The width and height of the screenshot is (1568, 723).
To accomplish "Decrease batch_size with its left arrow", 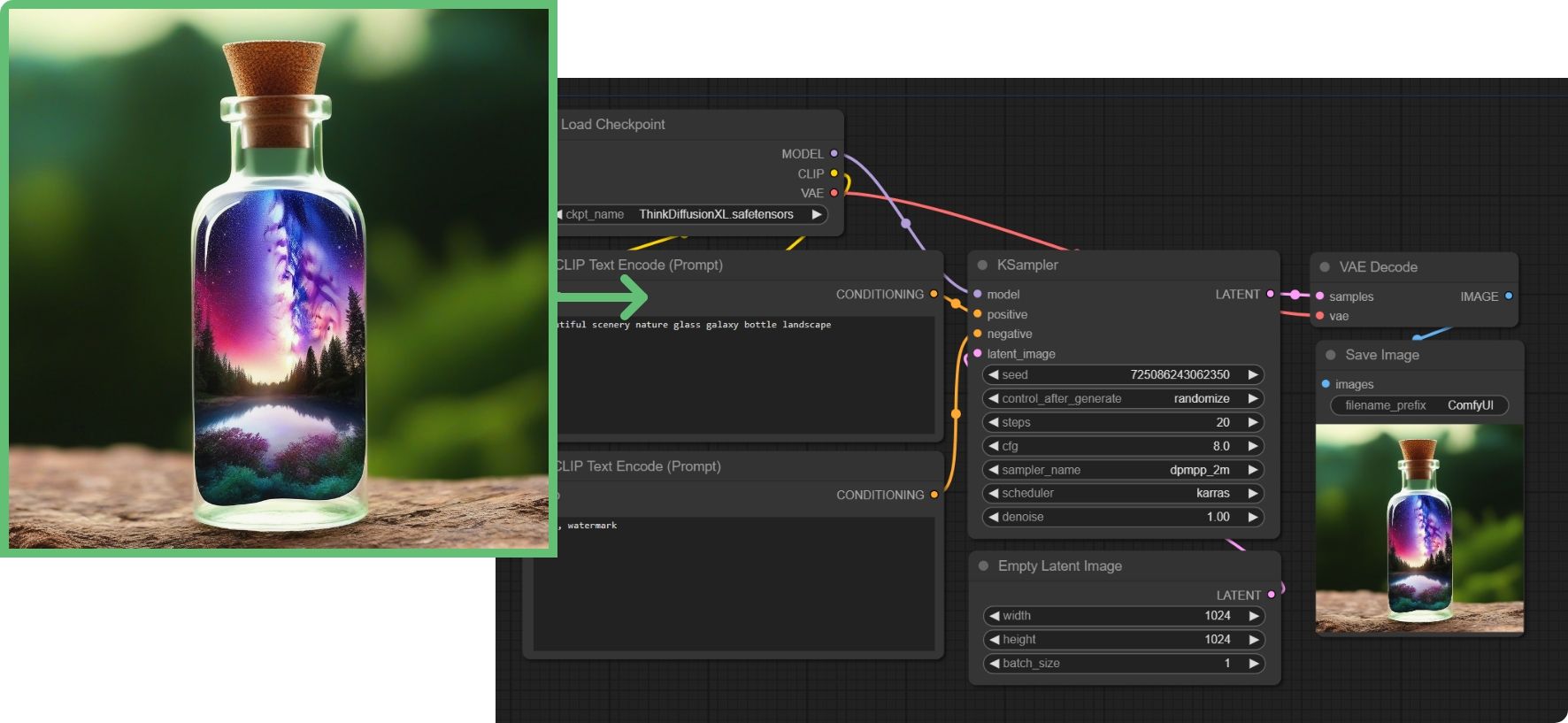I will [995, 663].
